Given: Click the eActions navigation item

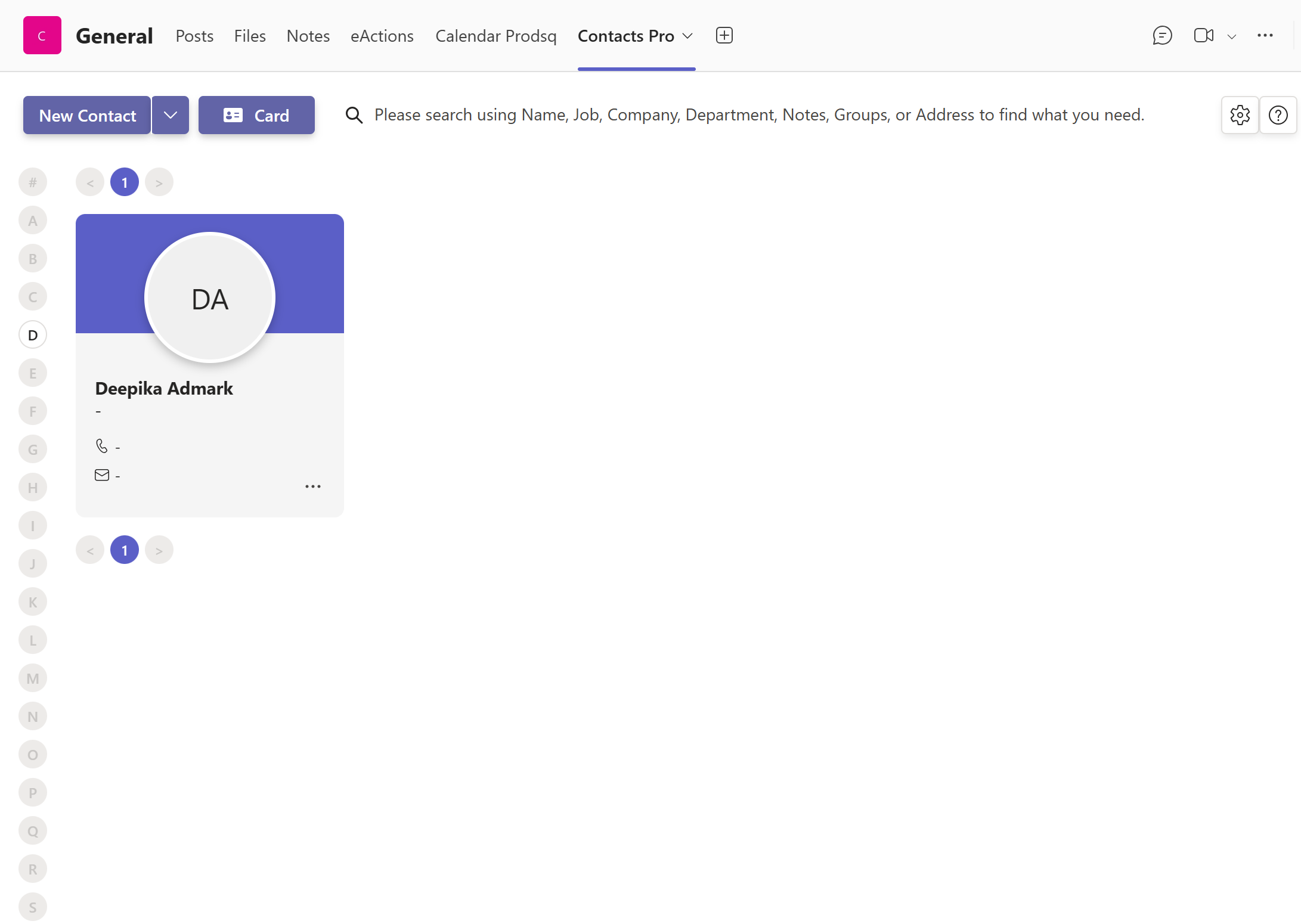Looking at the screenshot, I should [382, 36].
